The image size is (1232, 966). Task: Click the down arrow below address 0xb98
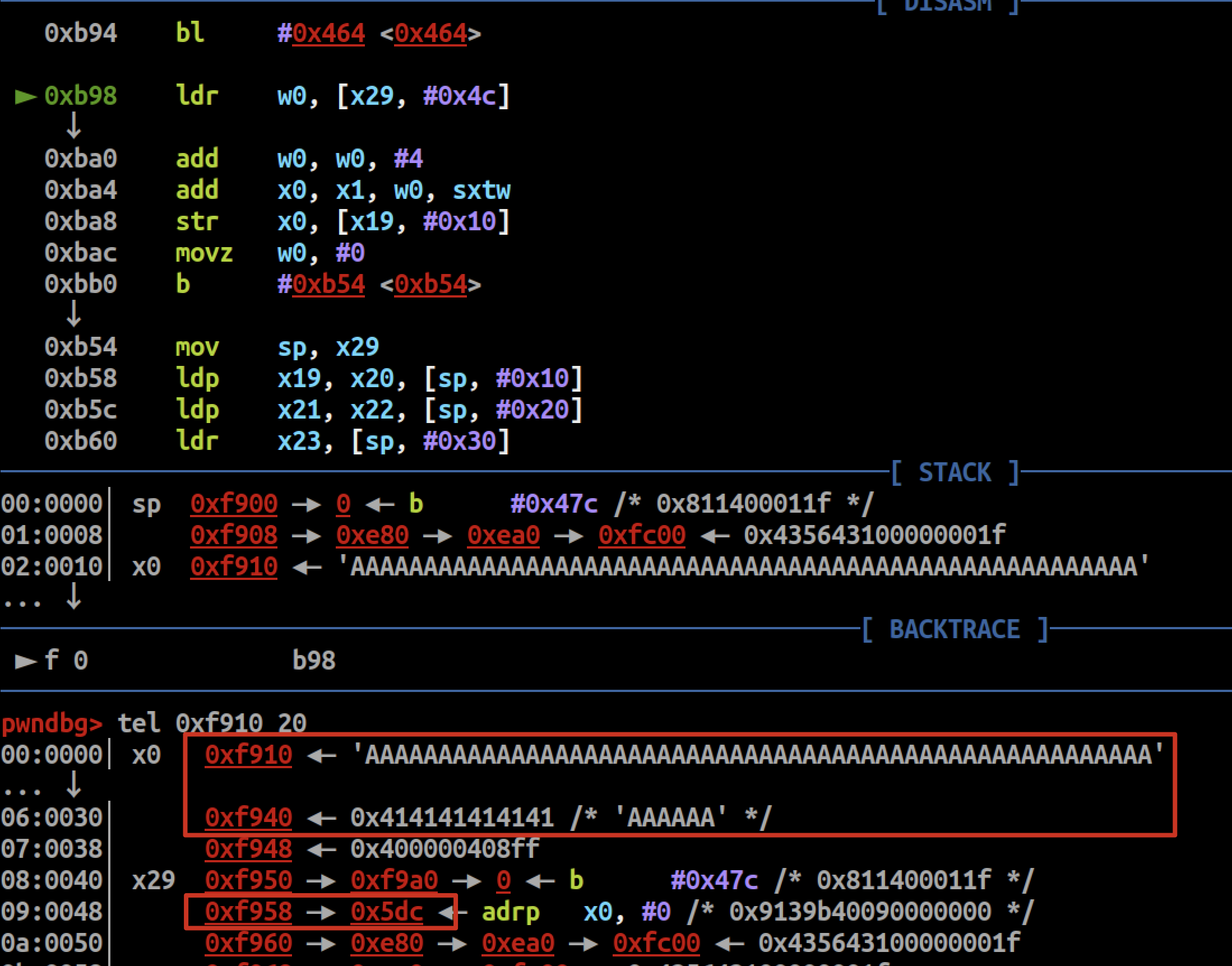[73, 126]
